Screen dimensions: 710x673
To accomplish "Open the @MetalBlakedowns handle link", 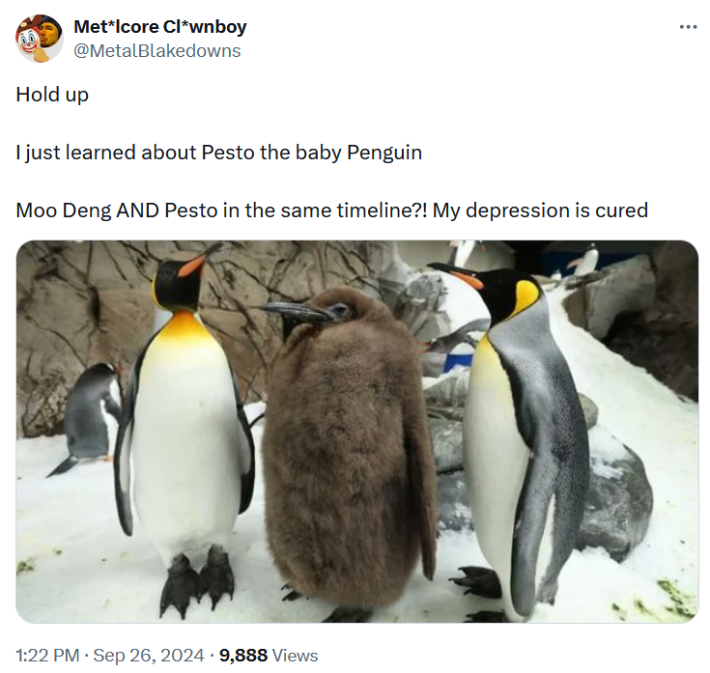I will coord(157,51).
